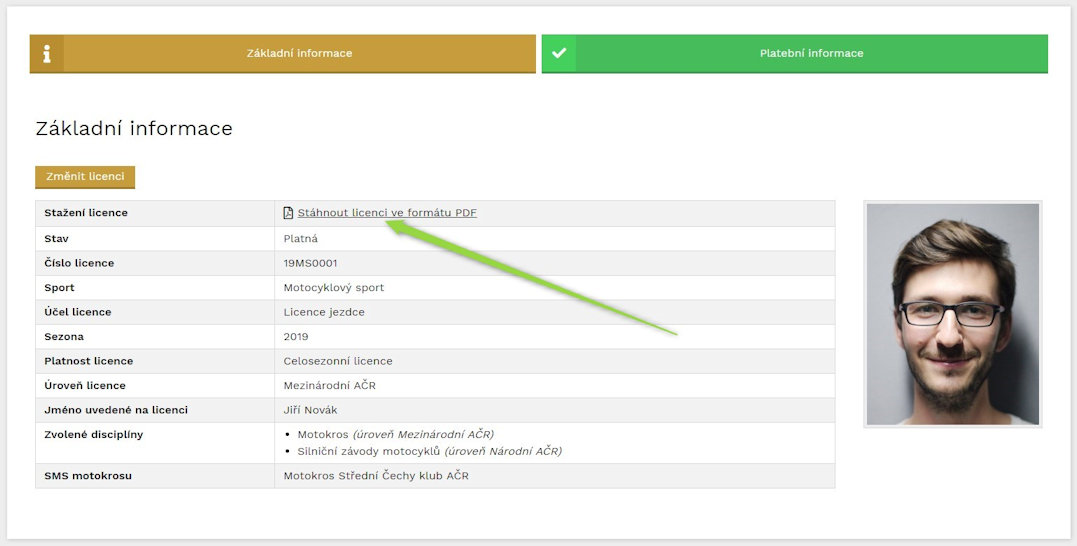Select the Licence jezdce value
The height and width of the screenshot is (546, 1077).
tap(324, 312)
